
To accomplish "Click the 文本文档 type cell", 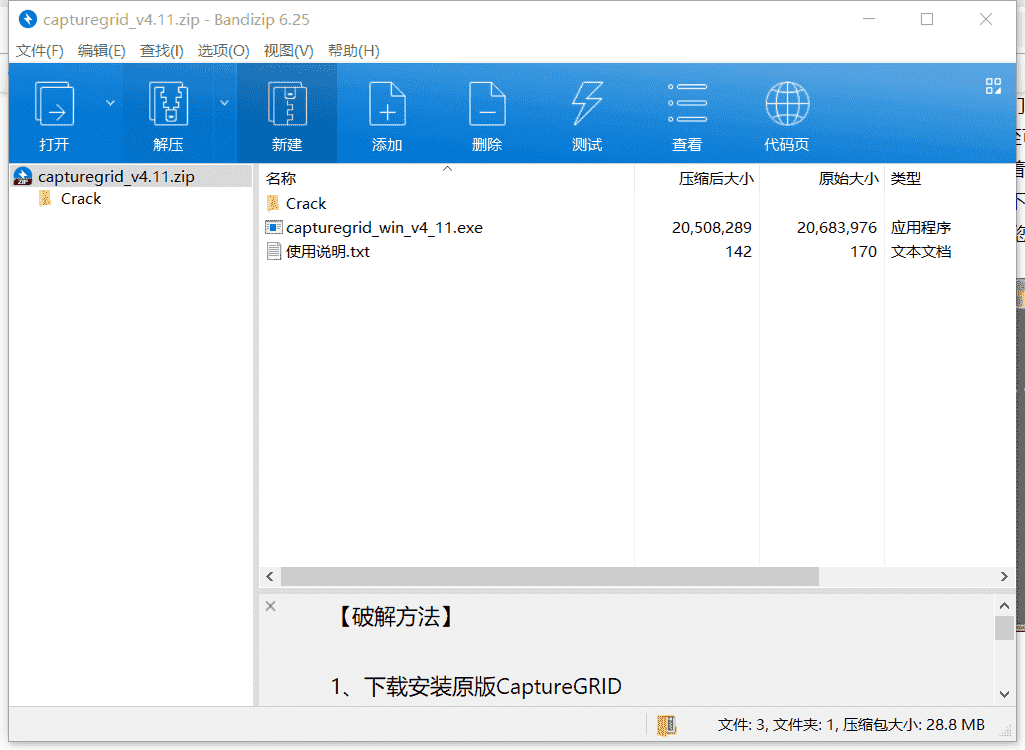I will (920, 252).
